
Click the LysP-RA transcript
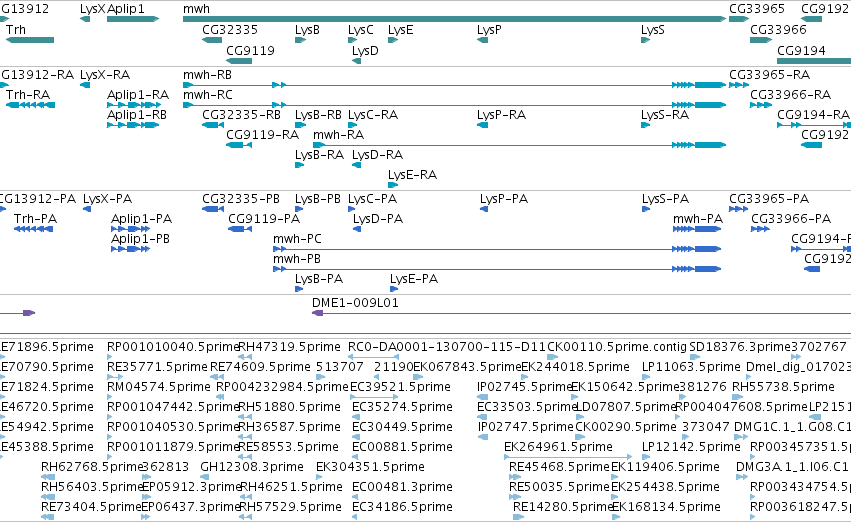(x=482, y=125)
